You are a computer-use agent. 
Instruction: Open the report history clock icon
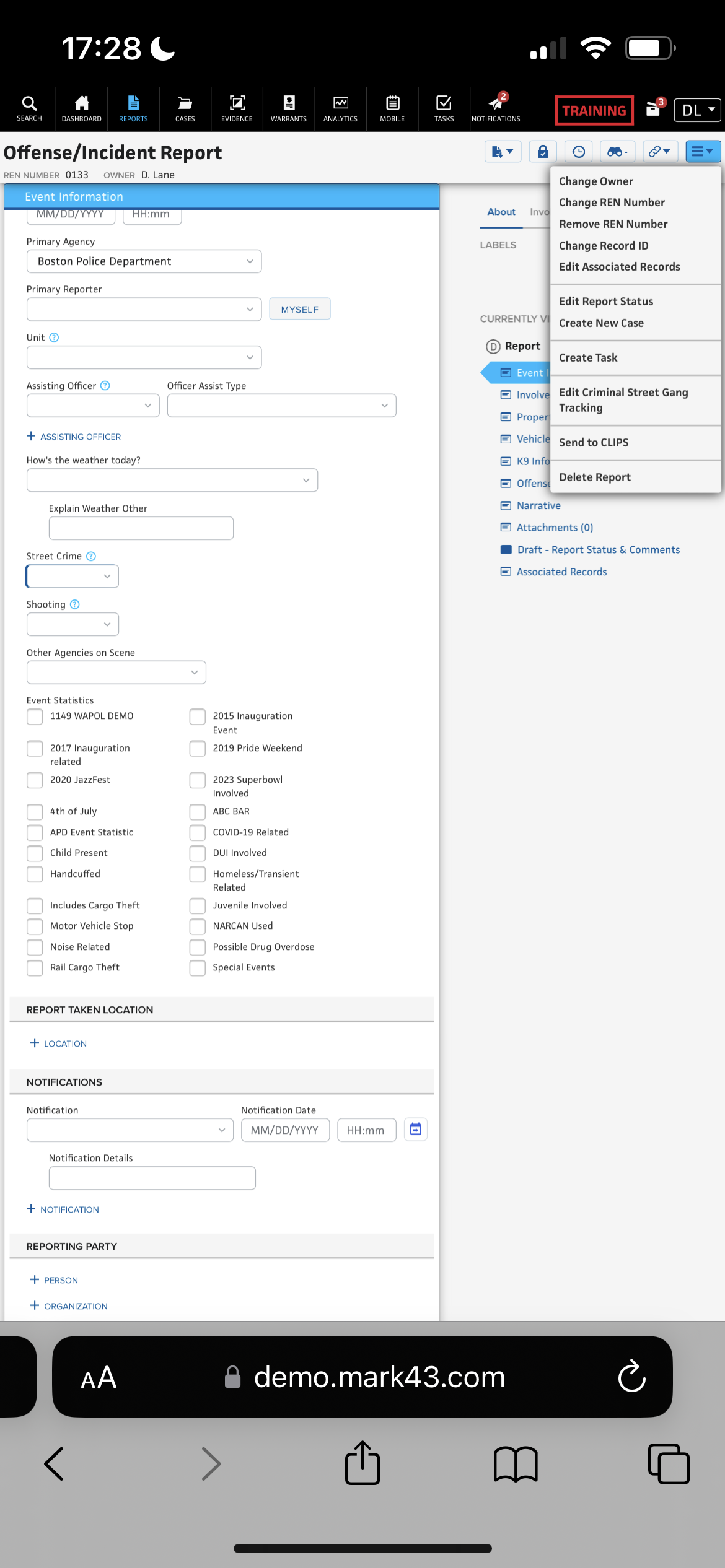pyautogui.click(x=578, y=151)
